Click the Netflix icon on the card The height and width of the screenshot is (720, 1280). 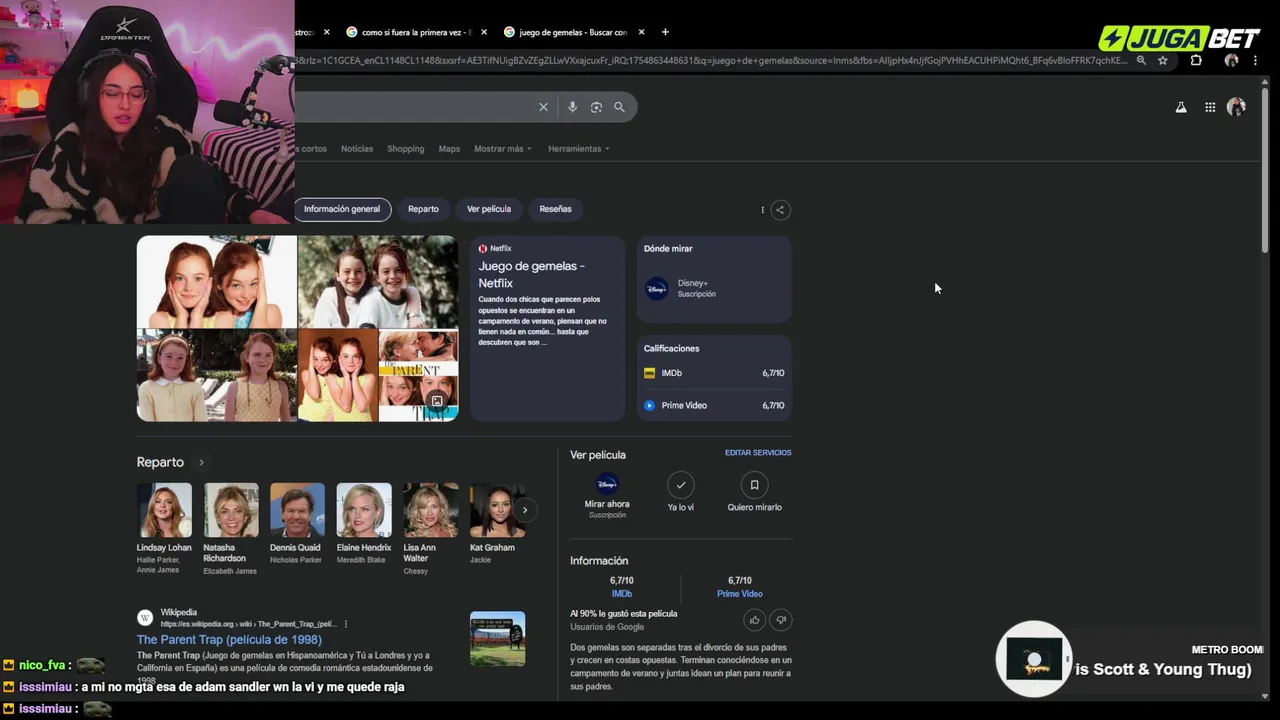[x=483, y=248]
